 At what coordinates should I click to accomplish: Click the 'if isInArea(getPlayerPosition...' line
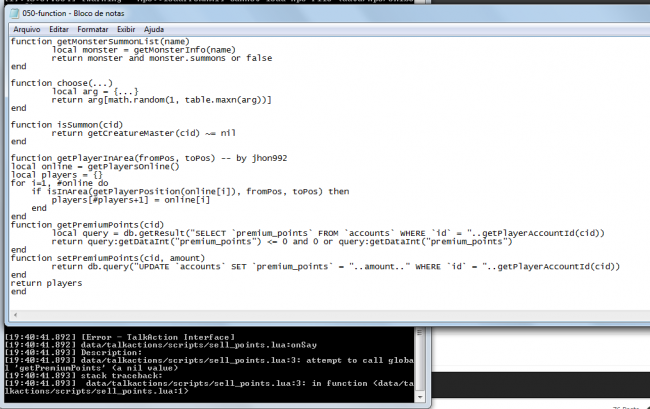pyautogui.click(x=190, y=191)
